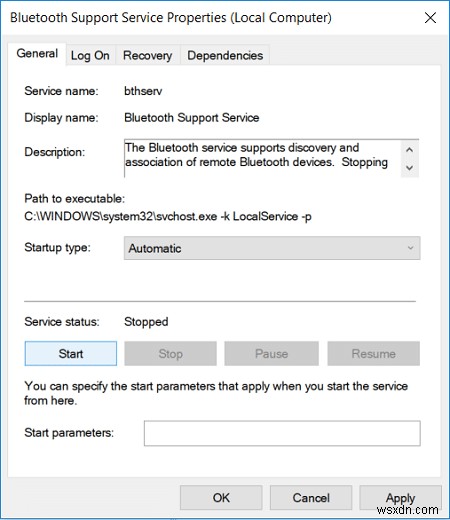This screenshot has width=450, height=520.
Task: Open the Automatic startup type combo box
Action: [x=272, y=248]
